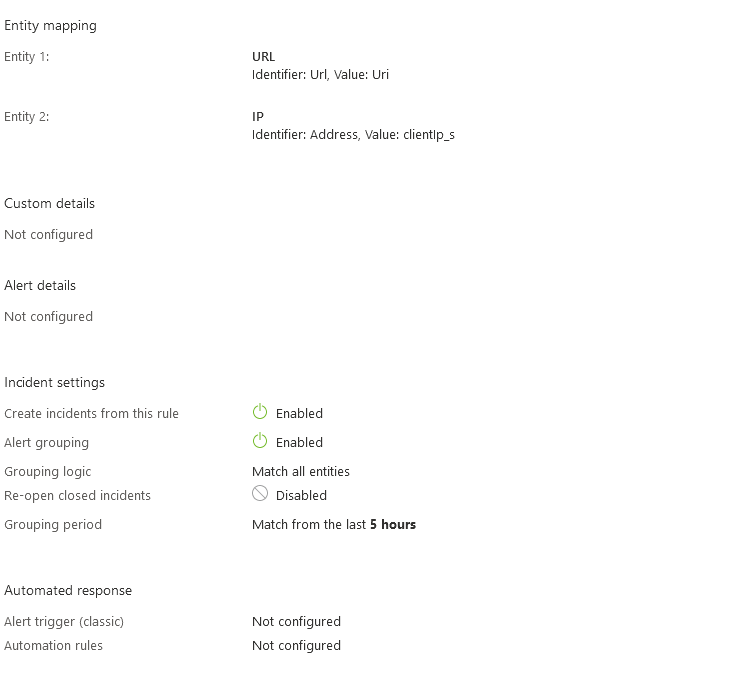Click Not configured under Custom details

click(48, 235)
